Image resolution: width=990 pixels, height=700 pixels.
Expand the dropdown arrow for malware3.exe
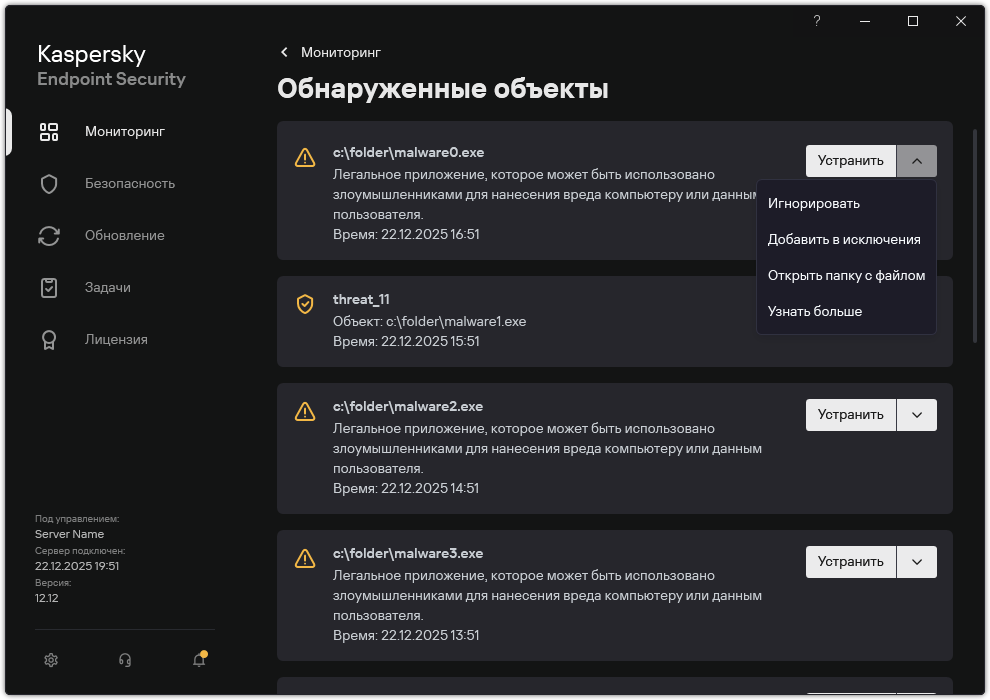(x=917, y=562)
